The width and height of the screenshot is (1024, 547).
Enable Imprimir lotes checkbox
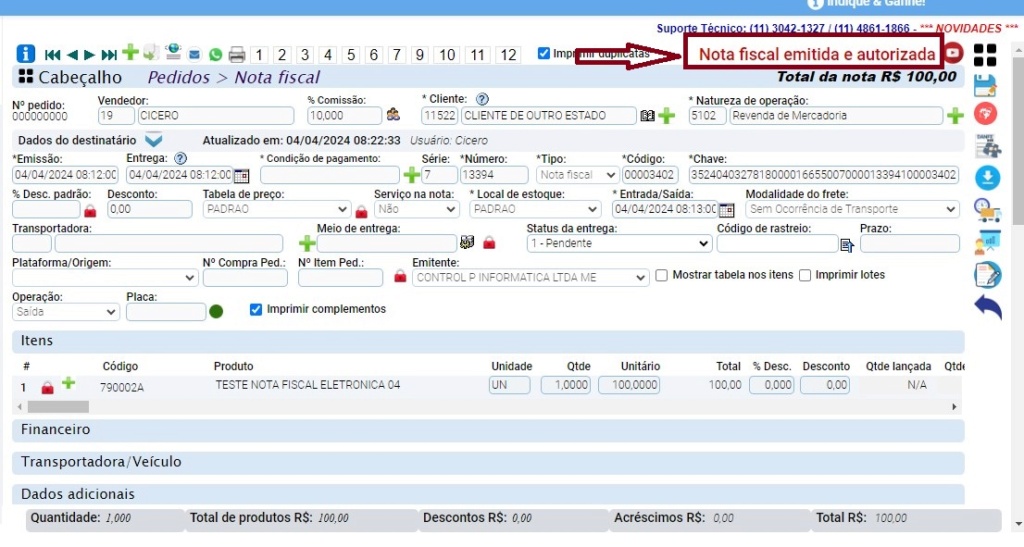(x=805, y=275)
